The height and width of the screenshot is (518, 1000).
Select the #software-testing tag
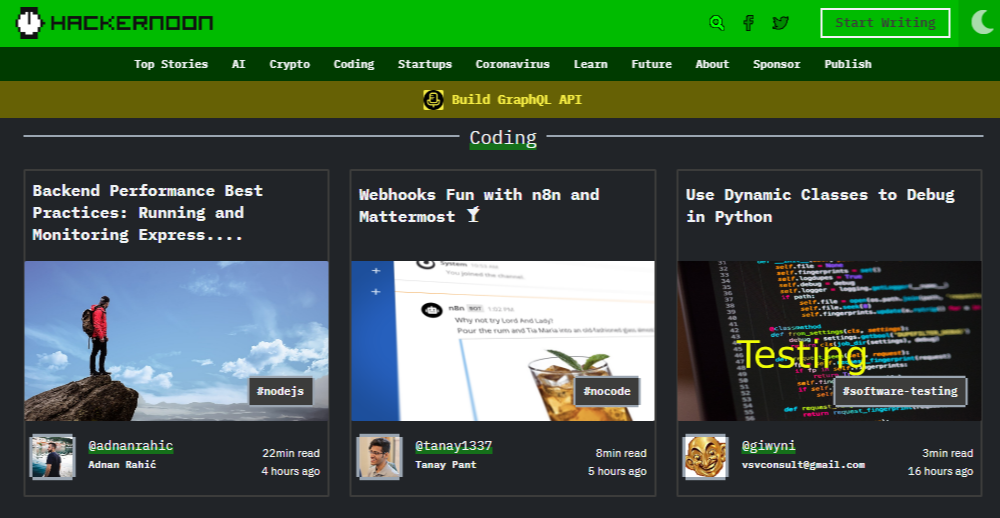pos(900,391)
